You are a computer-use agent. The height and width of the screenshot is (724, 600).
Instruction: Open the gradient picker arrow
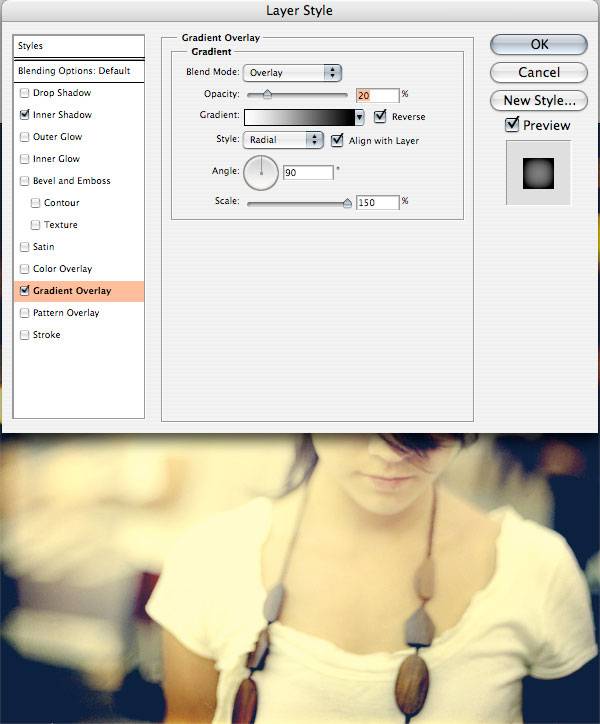point(358,117)
